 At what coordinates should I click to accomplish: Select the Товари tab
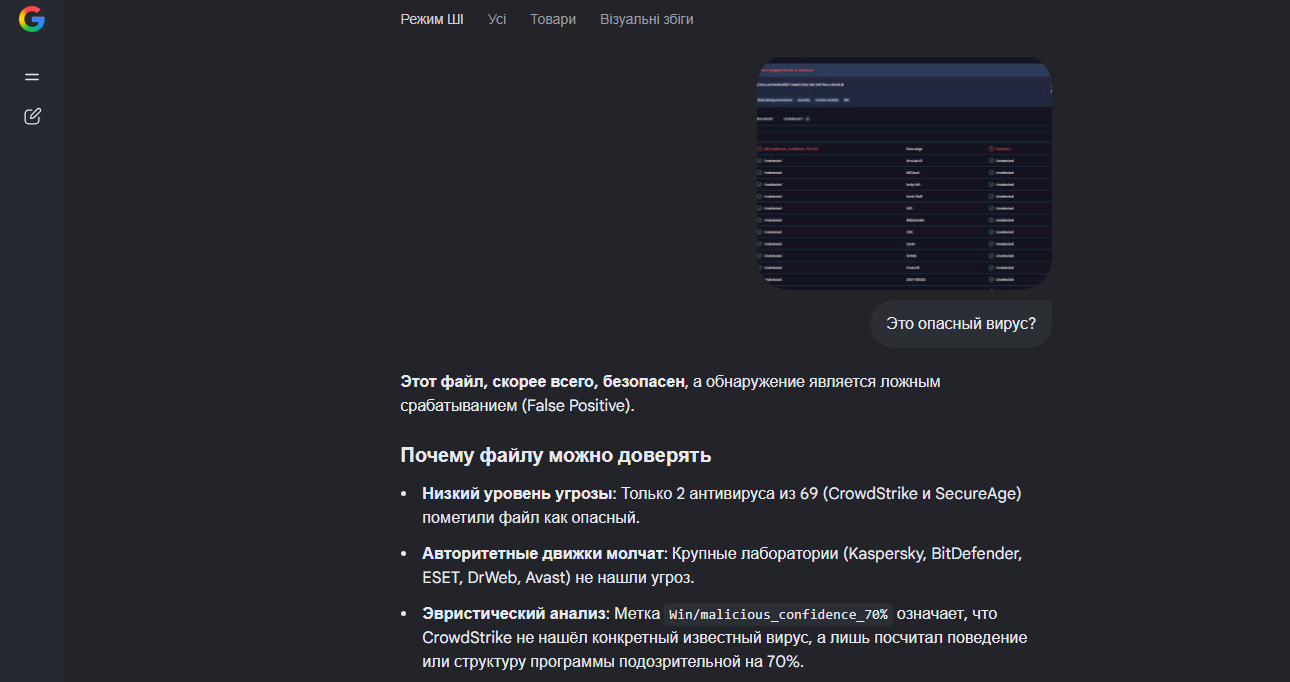tap(553, 19)
